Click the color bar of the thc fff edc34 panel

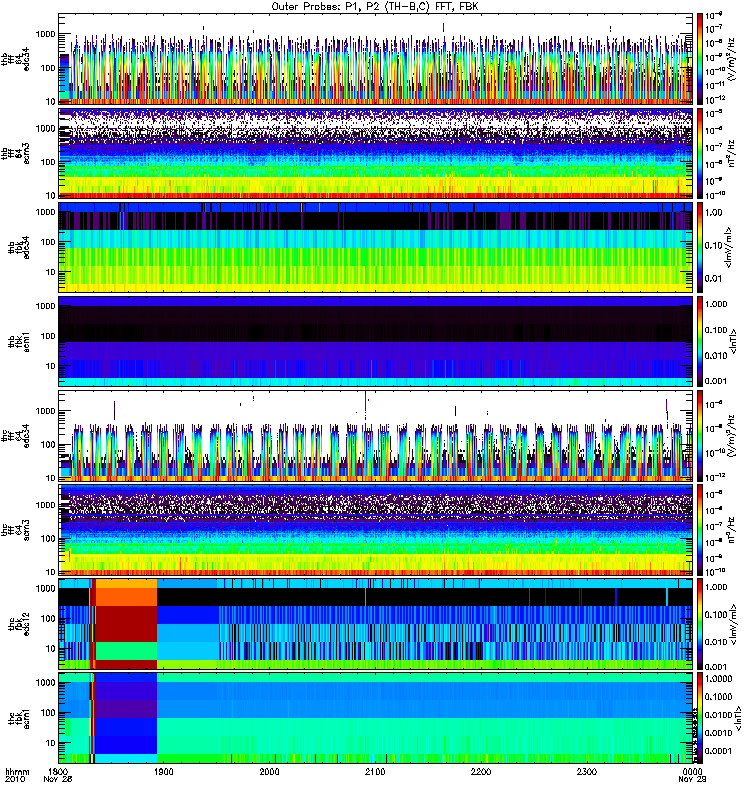coord(699,436)
